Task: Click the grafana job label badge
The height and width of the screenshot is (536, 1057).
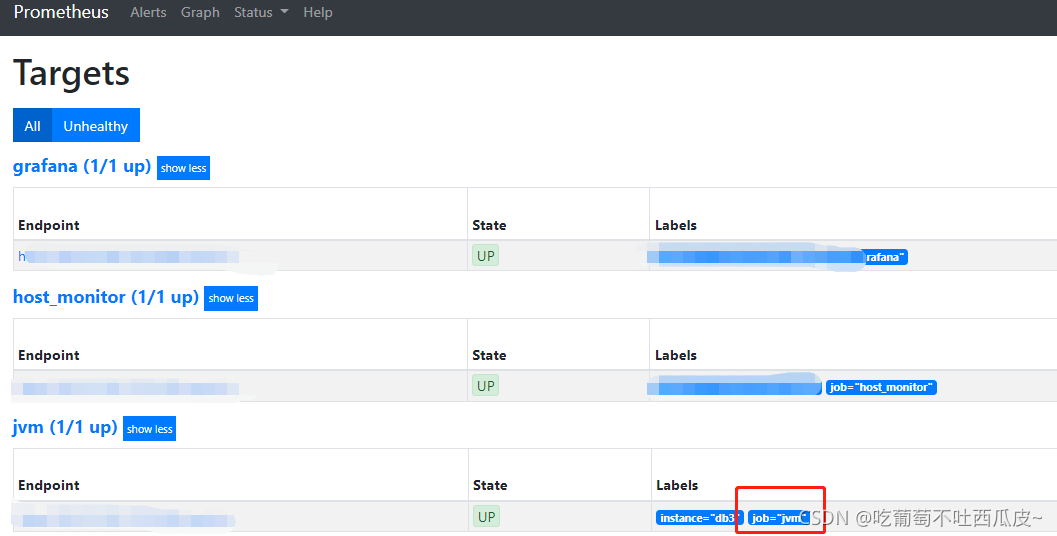Action: point(885,257)
